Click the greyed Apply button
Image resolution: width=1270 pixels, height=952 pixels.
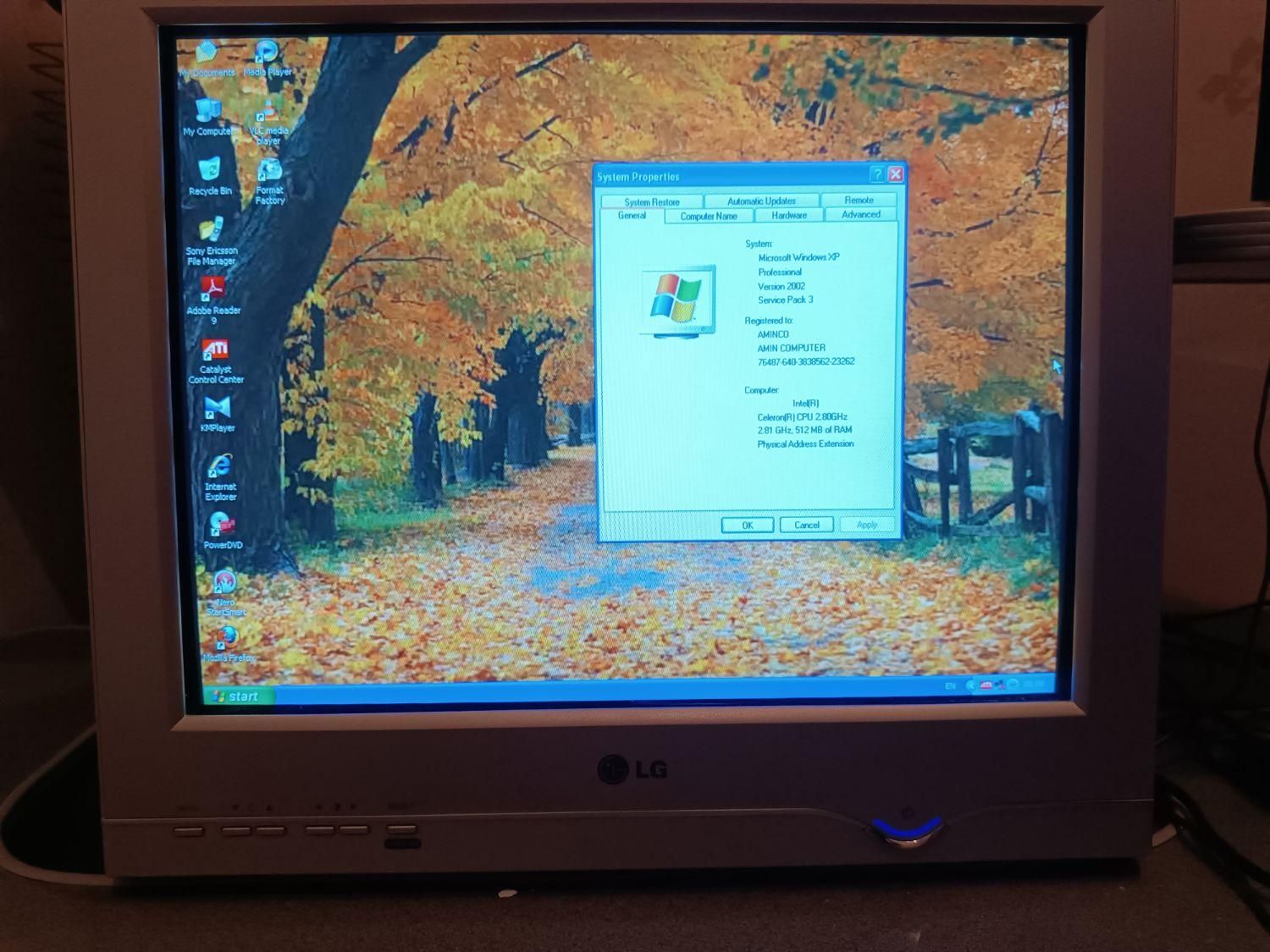pyautogui.click(x=867, y=525)
